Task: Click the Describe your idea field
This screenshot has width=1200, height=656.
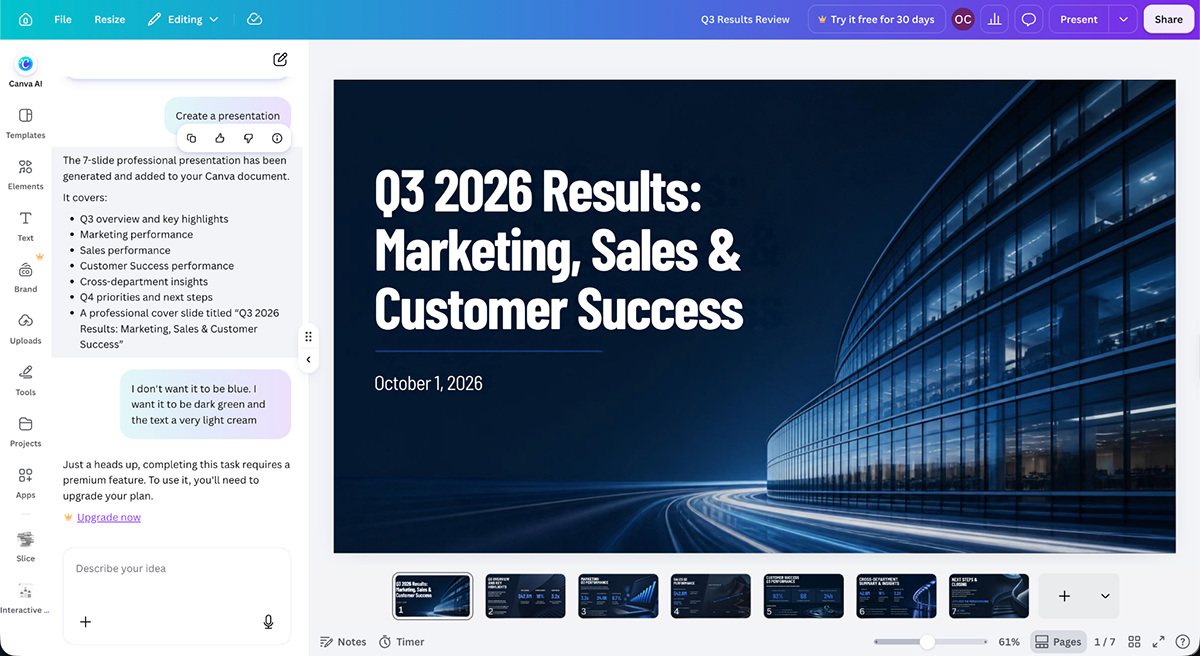Action: [x=177, y=568]
